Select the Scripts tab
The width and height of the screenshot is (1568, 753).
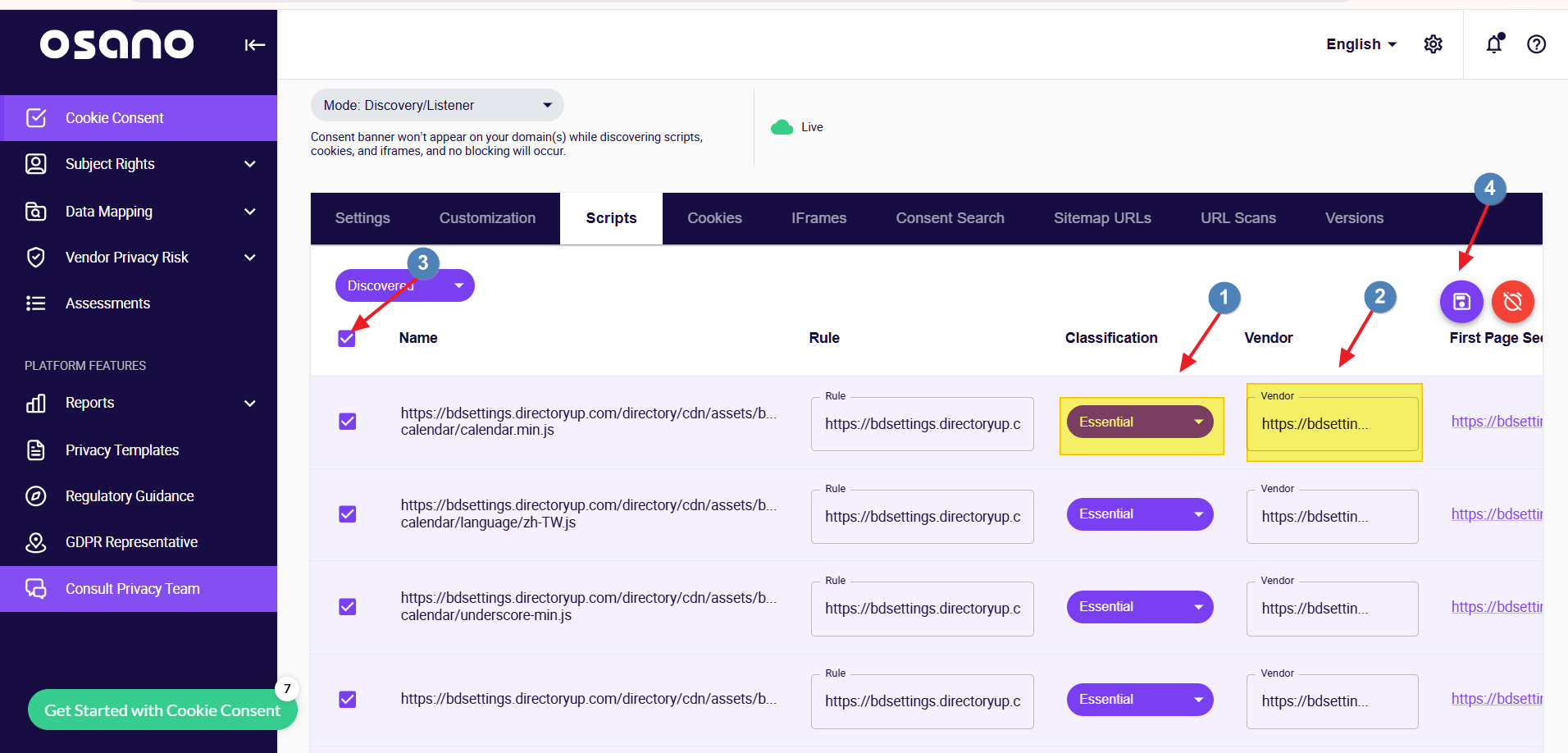[611, 218]
